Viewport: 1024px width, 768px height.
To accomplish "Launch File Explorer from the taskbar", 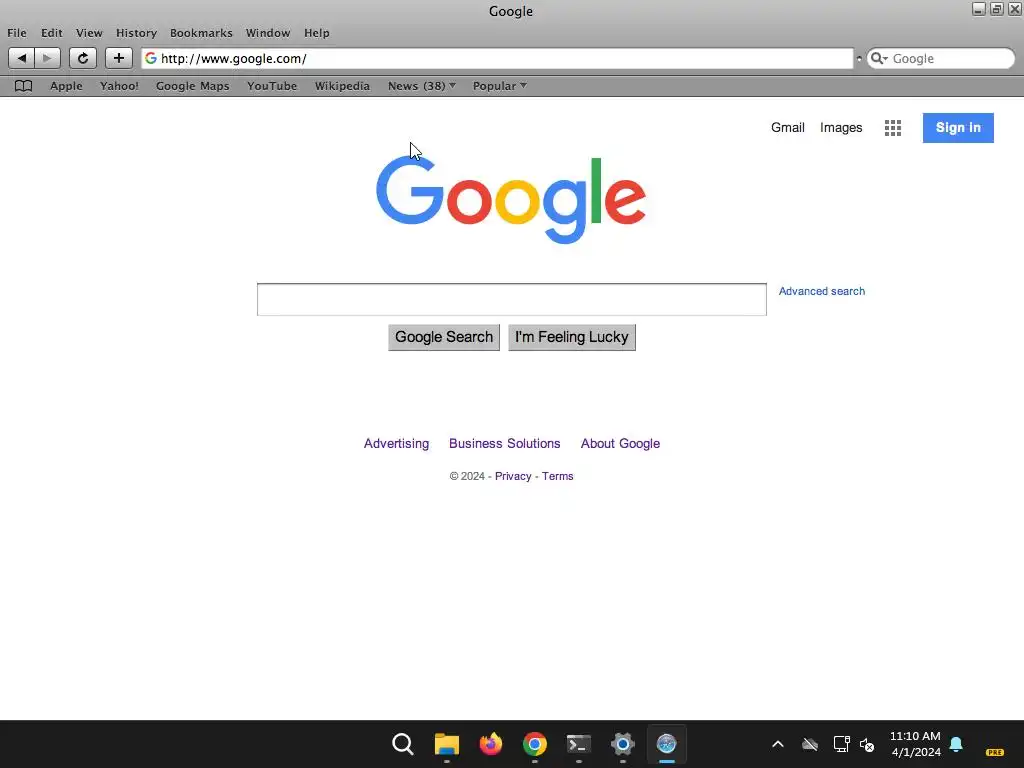I will click(x=447, y=744).
